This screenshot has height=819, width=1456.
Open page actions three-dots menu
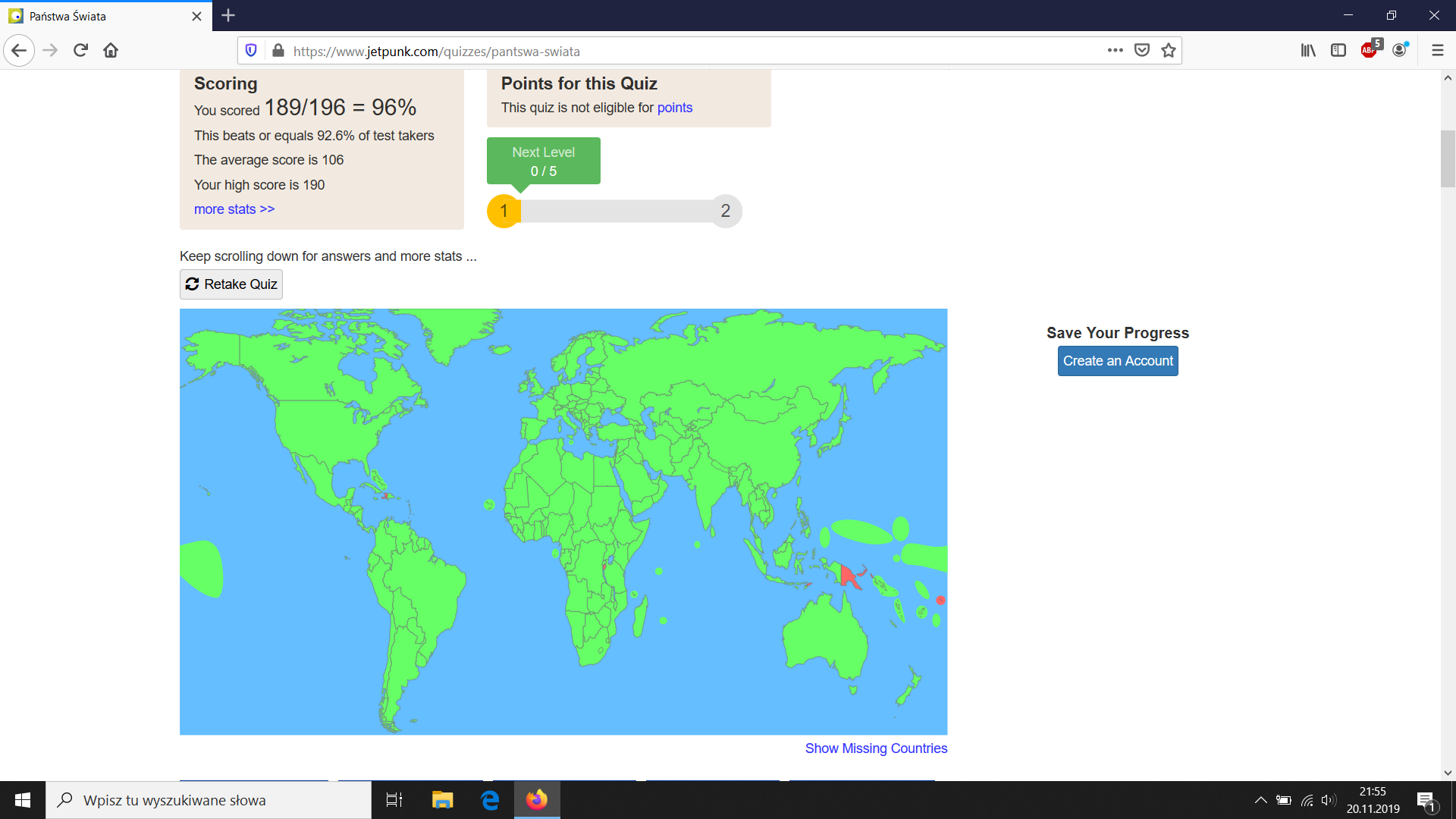tap(1115, 51)
